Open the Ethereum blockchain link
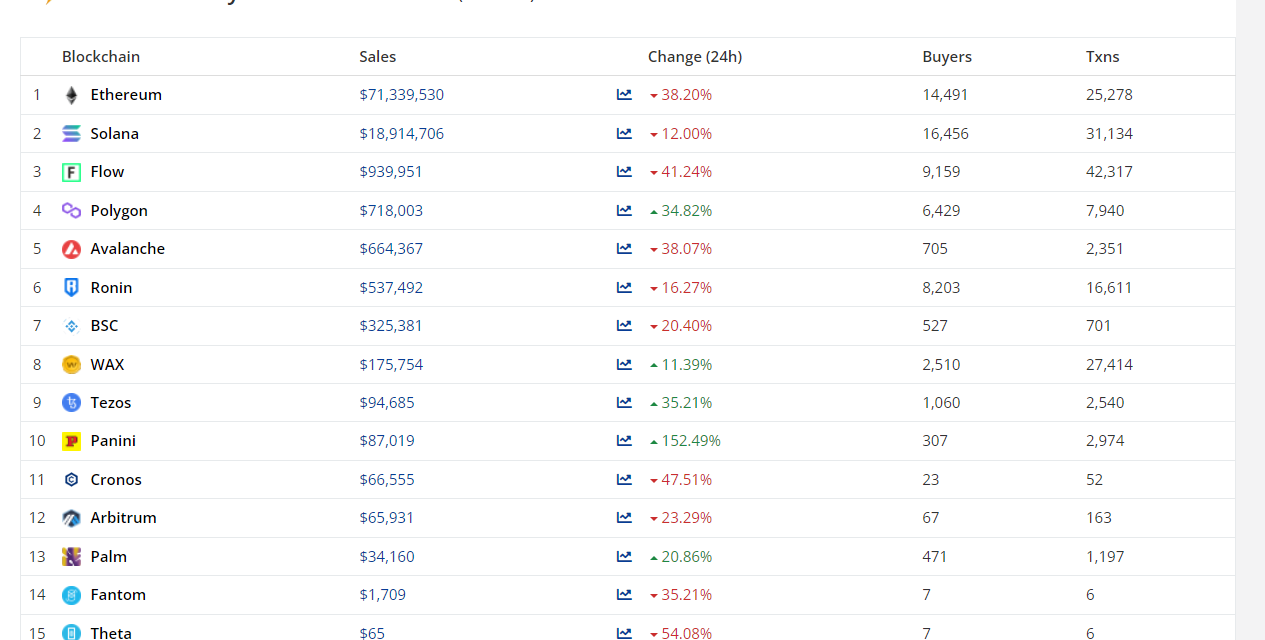This screenshot has height=640, width=1265. point(126,94)
